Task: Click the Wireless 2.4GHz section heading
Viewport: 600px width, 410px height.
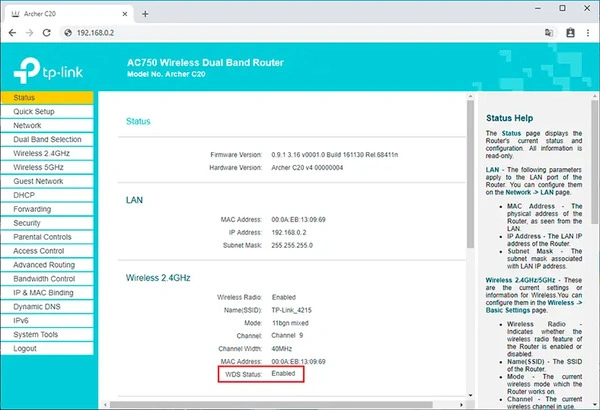Action: point(158,278)
